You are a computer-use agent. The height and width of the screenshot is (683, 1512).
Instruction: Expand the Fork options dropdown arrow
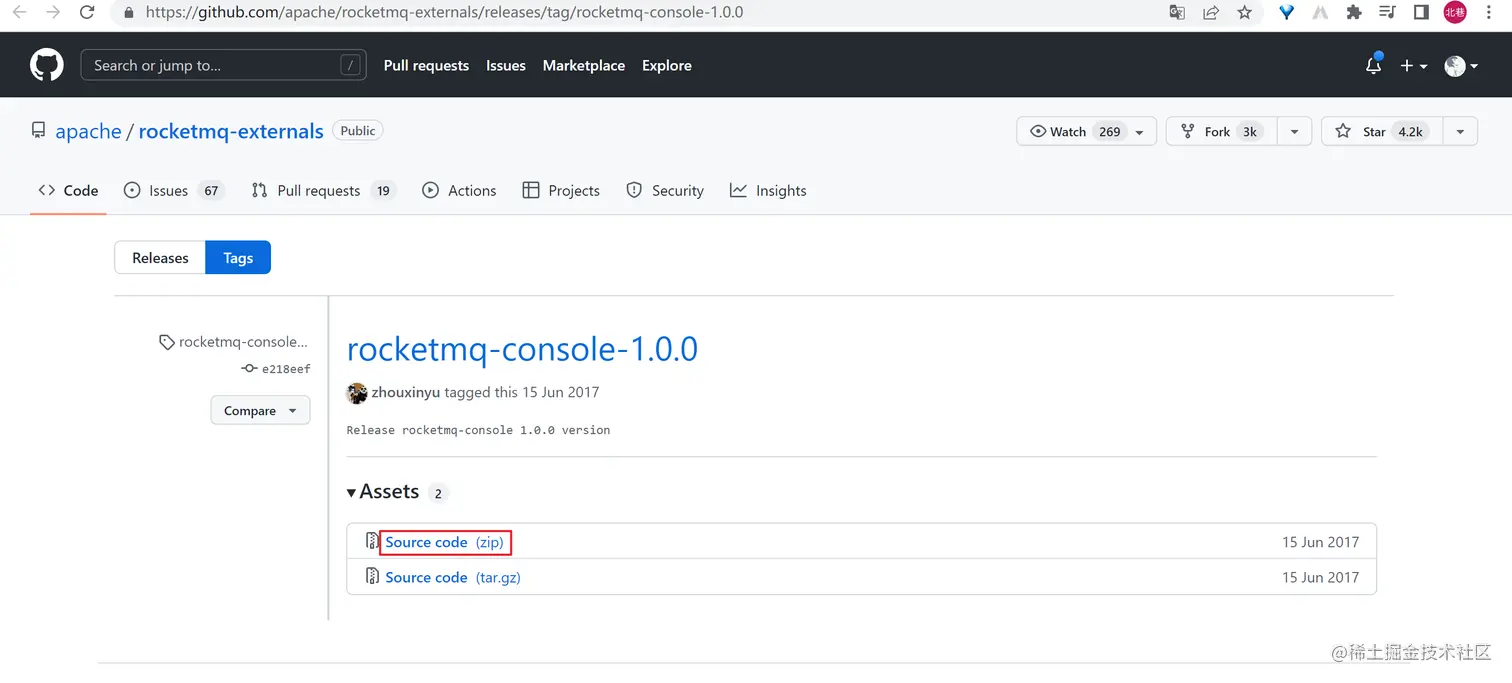point(1294,132)
